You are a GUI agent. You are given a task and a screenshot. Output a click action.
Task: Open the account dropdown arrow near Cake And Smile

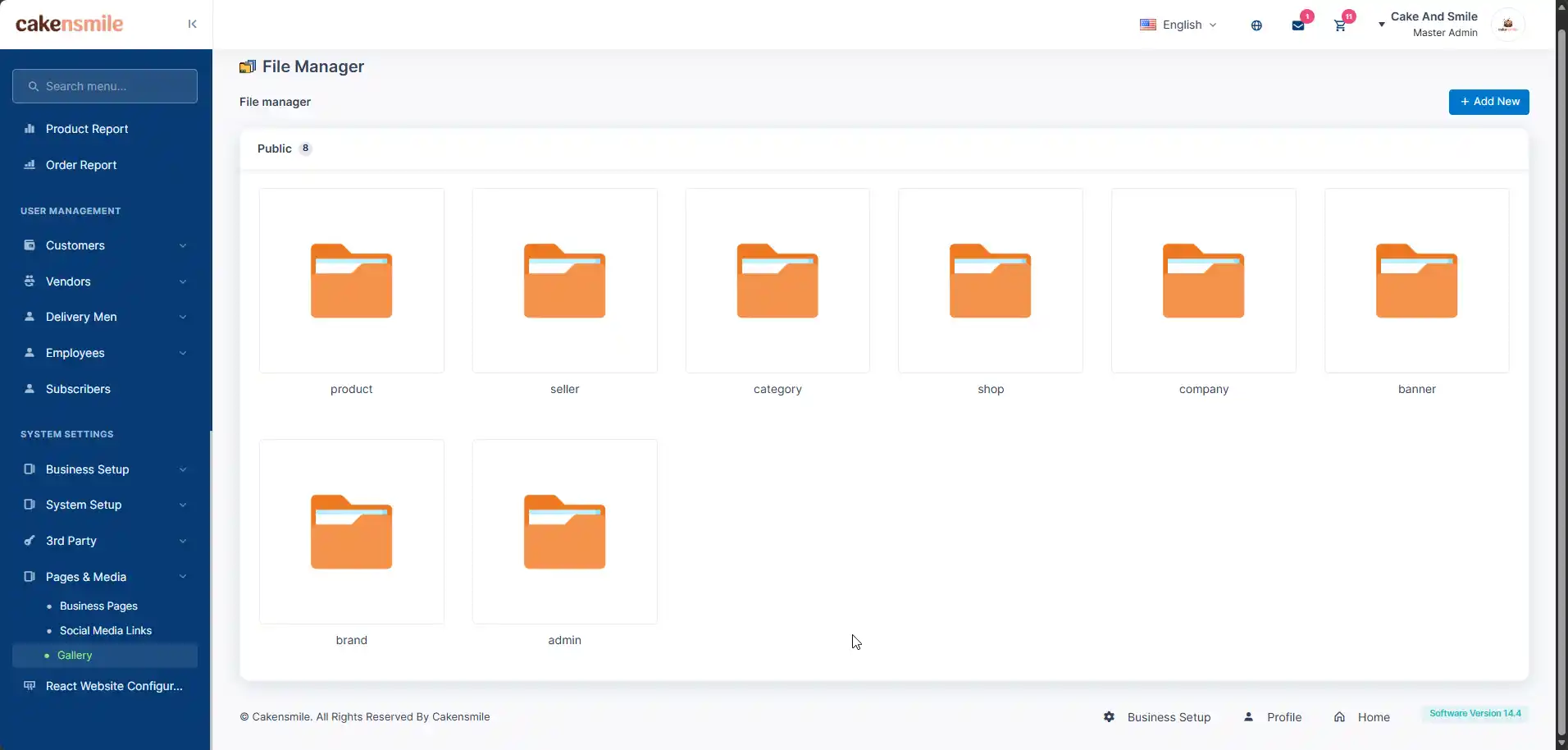coord(1382,25)
